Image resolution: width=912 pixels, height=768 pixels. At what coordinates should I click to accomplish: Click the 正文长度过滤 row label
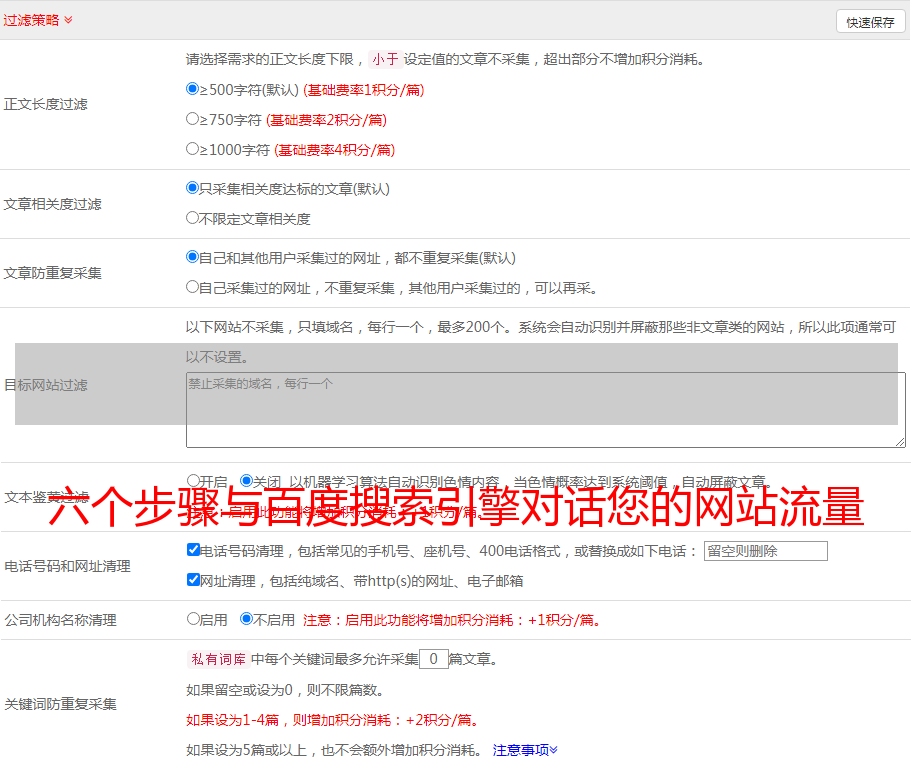(46, 104)
